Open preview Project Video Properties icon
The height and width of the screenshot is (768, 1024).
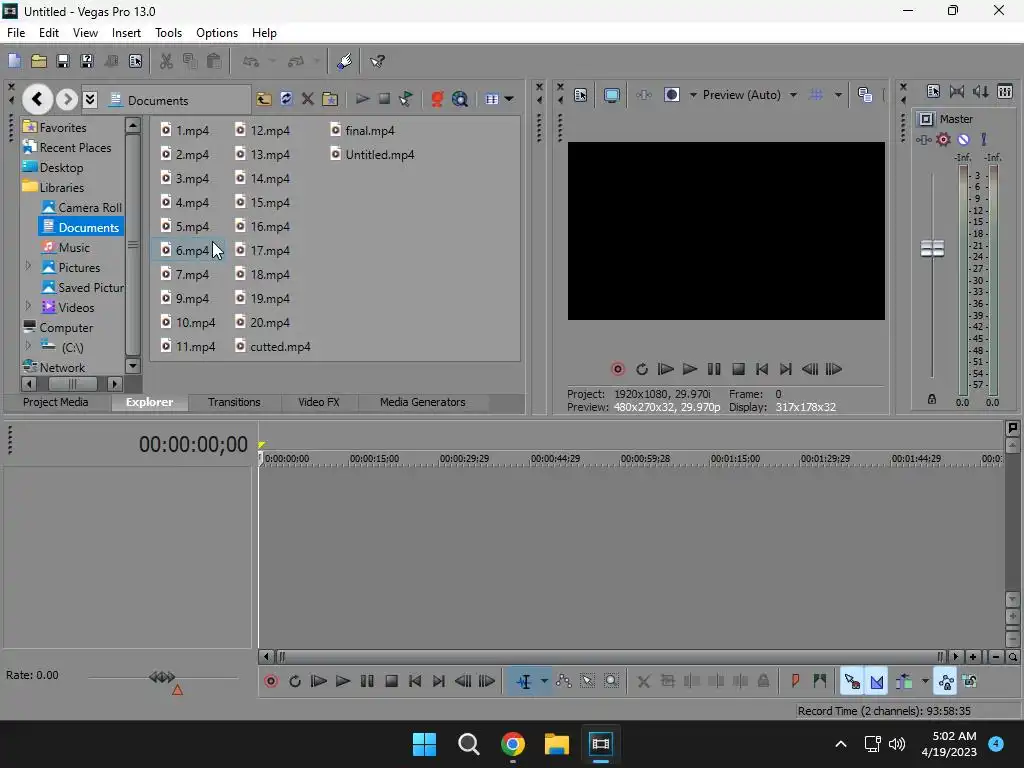pyautogui.click(x=580, y=95)
